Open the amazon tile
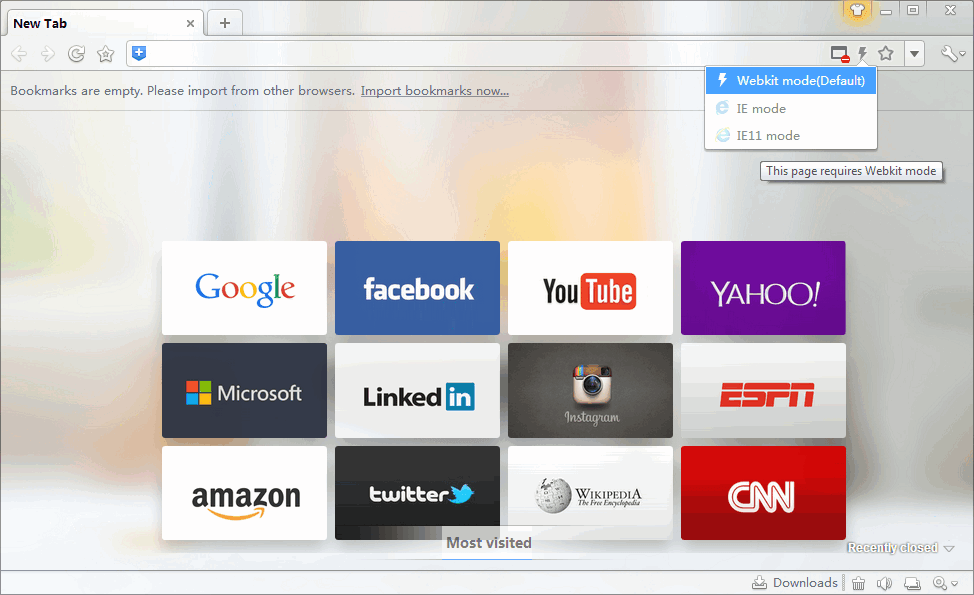Viewport: 974px width, 595px height. pyautogui.click(x=244, y=493)
